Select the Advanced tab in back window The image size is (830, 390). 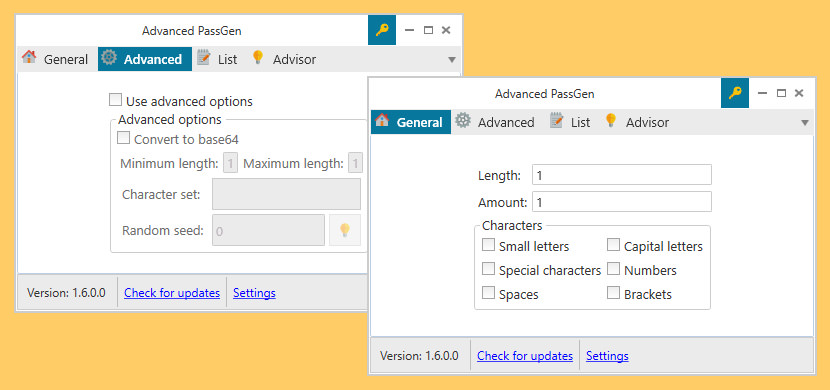coord(145,59)
